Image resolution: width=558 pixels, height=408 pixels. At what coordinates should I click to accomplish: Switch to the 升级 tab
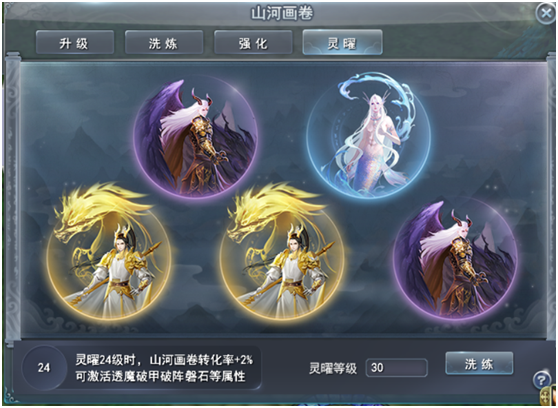[75, 43]
